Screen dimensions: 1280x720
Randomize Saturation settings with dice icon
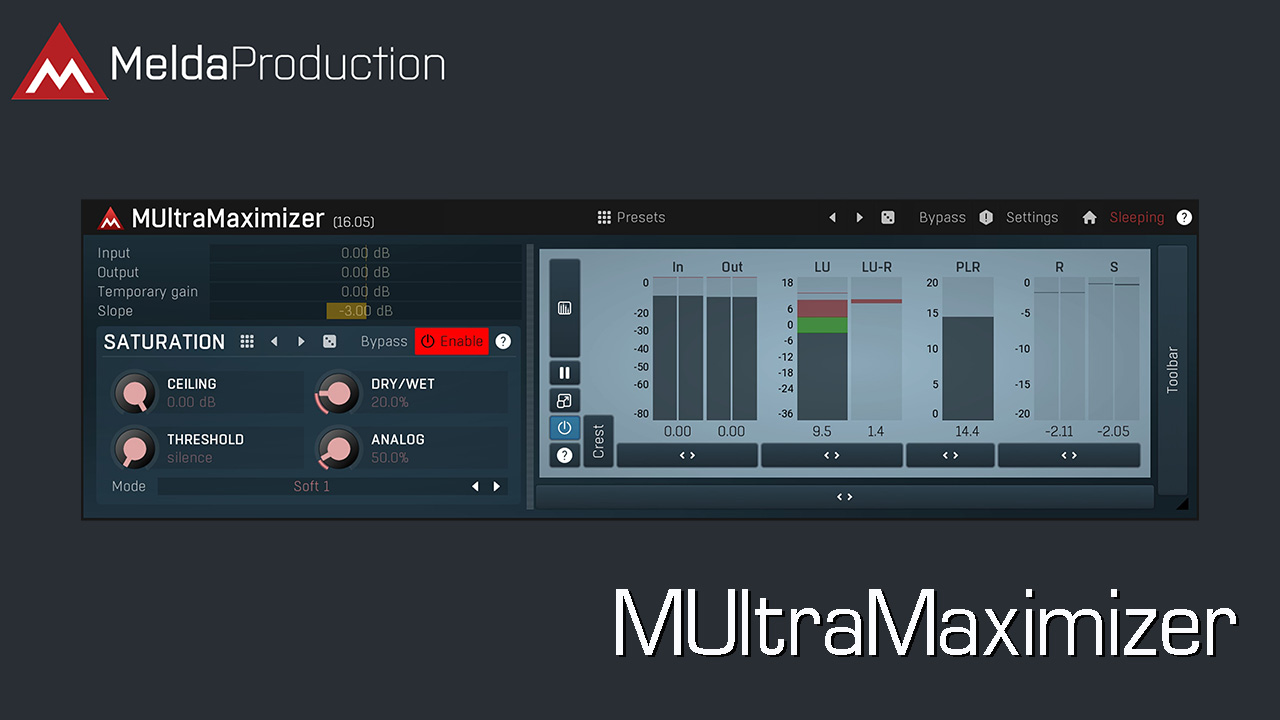329,342
